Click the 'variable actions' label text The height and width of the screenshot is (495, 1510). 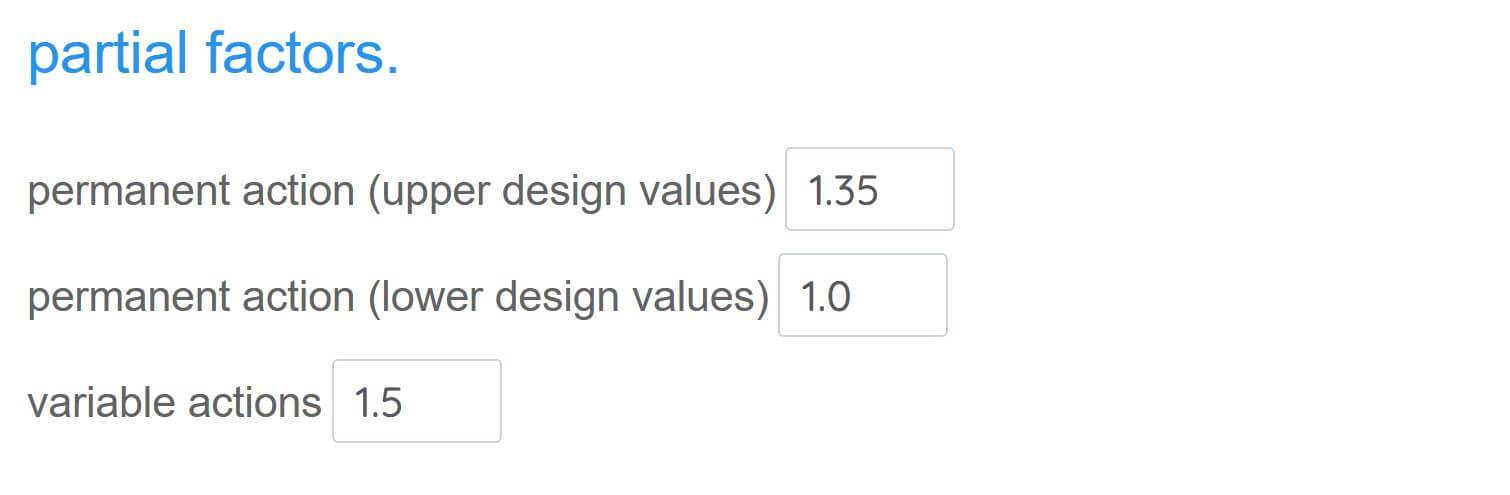point(174,403)
